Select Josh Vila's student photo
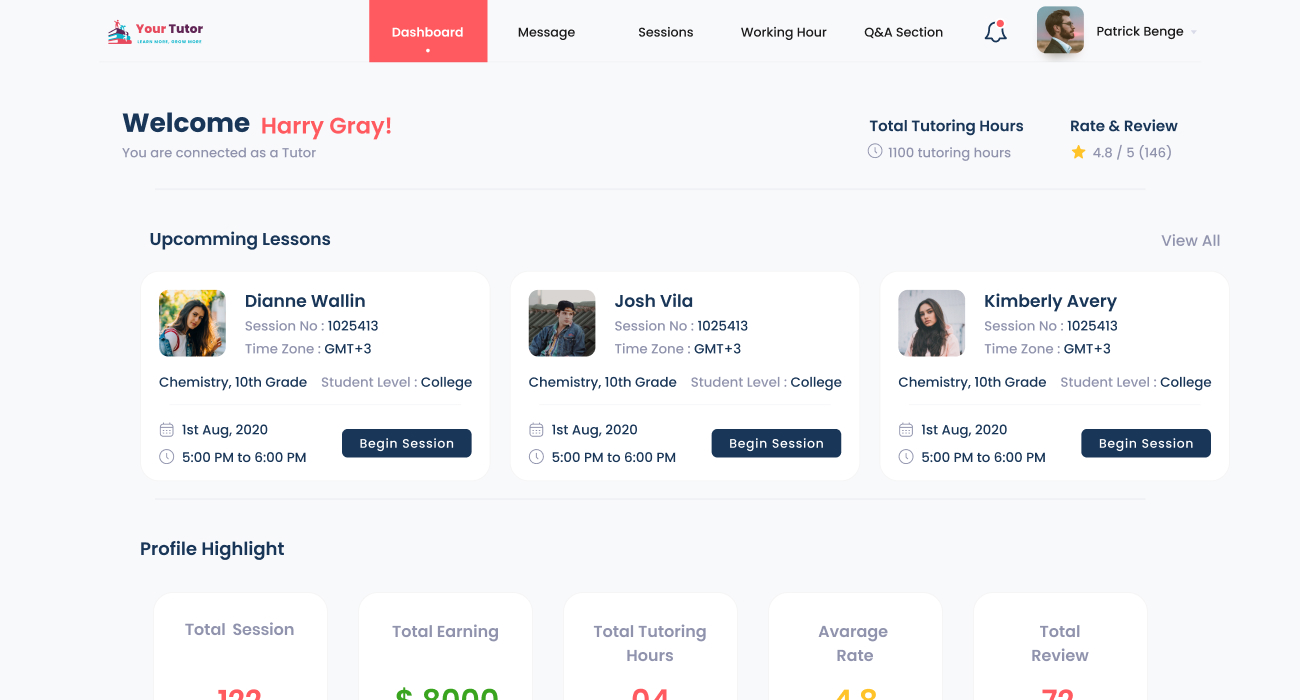The width and height of the screenshot is (1300, 700). coord(562,323)
